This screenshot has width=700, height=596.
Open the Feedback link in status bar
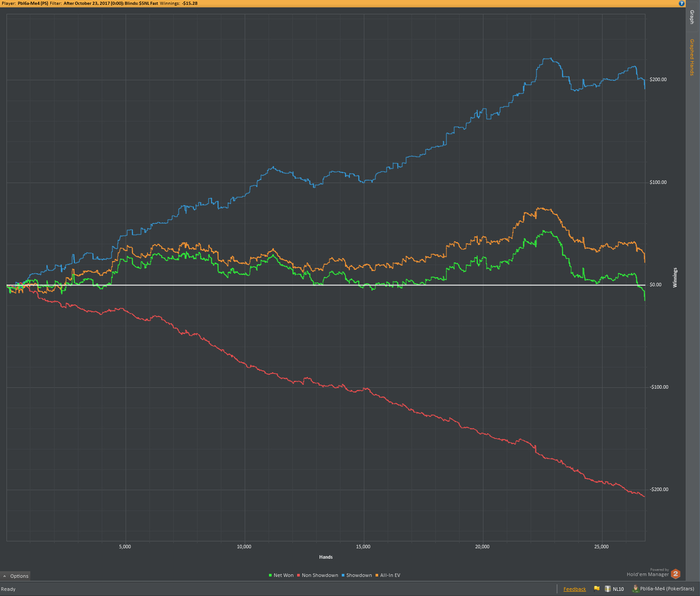point(575,589)
